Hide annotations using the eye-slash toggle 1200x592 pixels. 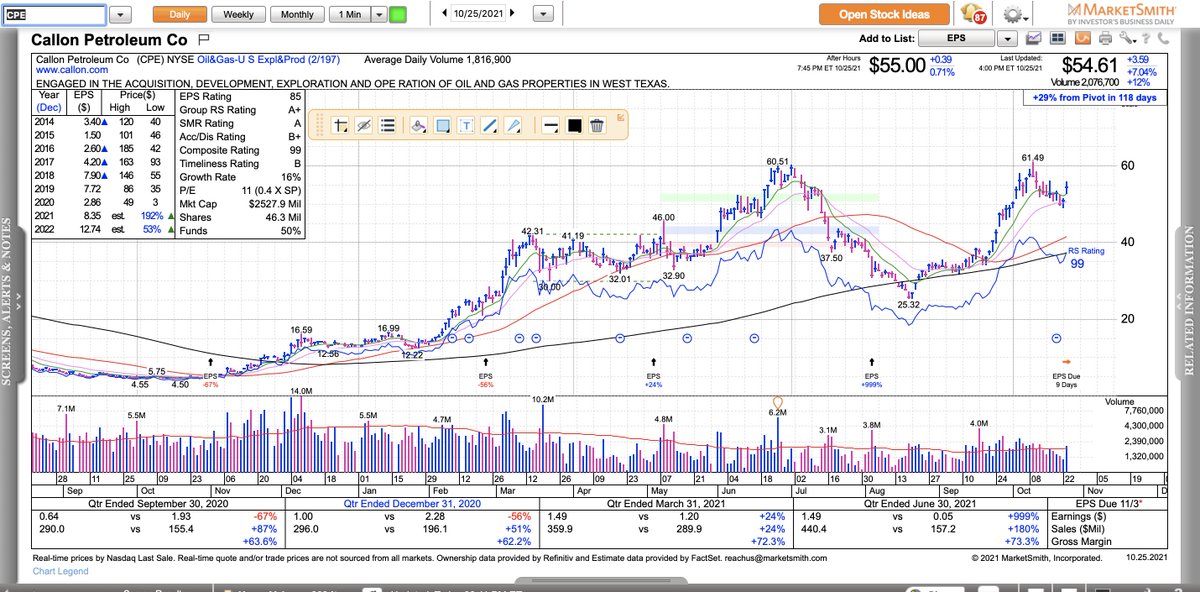tap(363, 126)
